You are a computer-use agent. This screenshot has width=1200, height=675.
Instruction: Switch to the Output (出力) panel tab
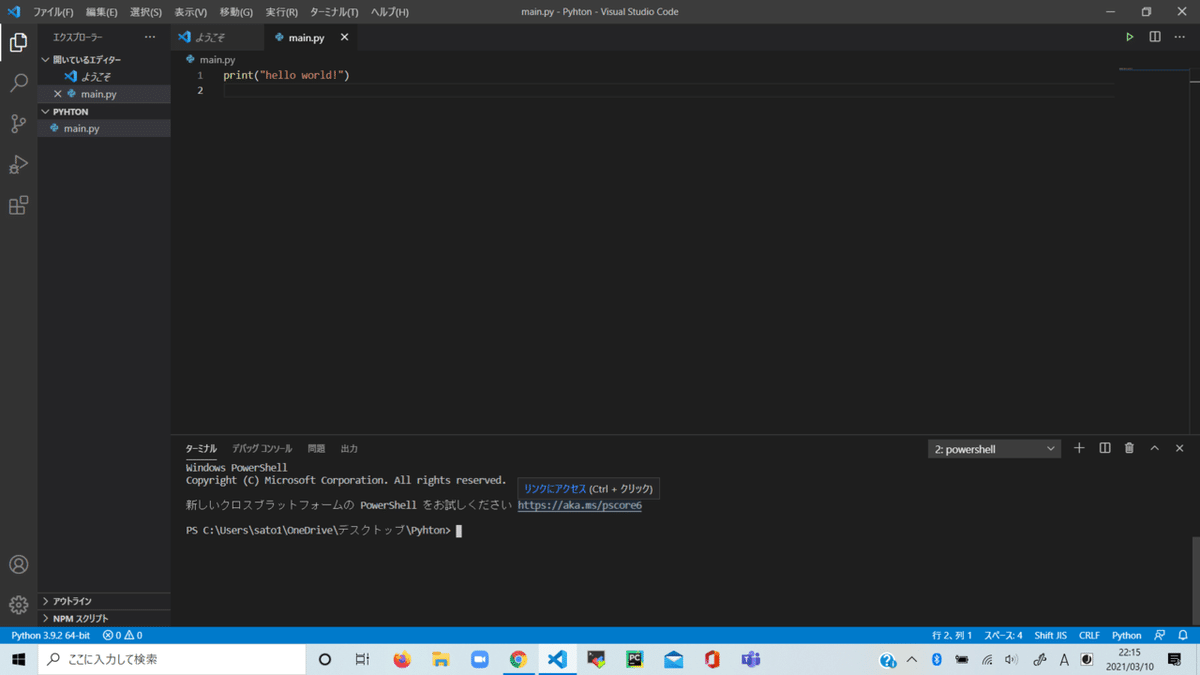(349, 449)
